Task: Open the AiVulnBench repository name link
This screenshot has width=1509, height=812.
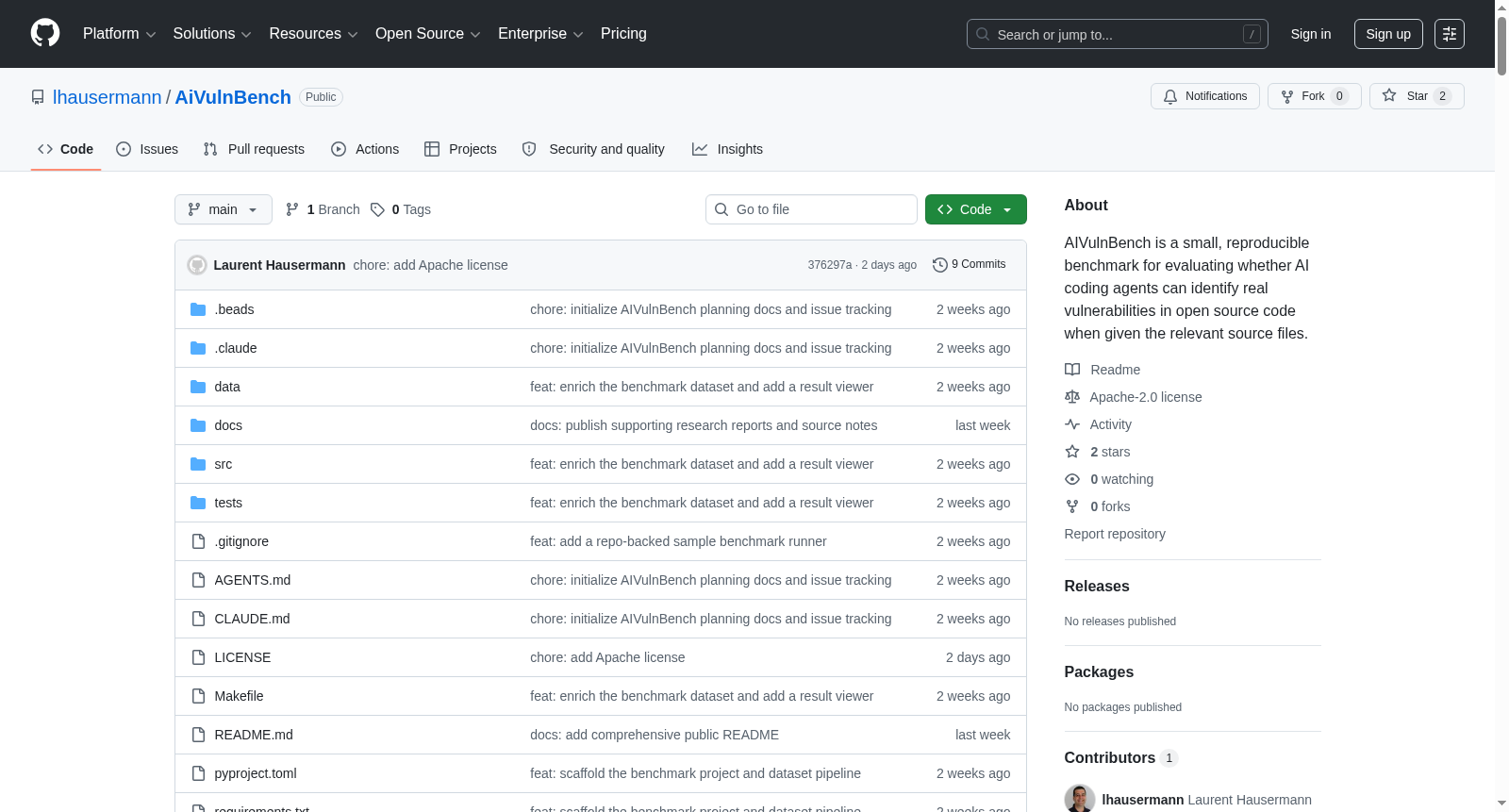Action: [x=233, y=97]
